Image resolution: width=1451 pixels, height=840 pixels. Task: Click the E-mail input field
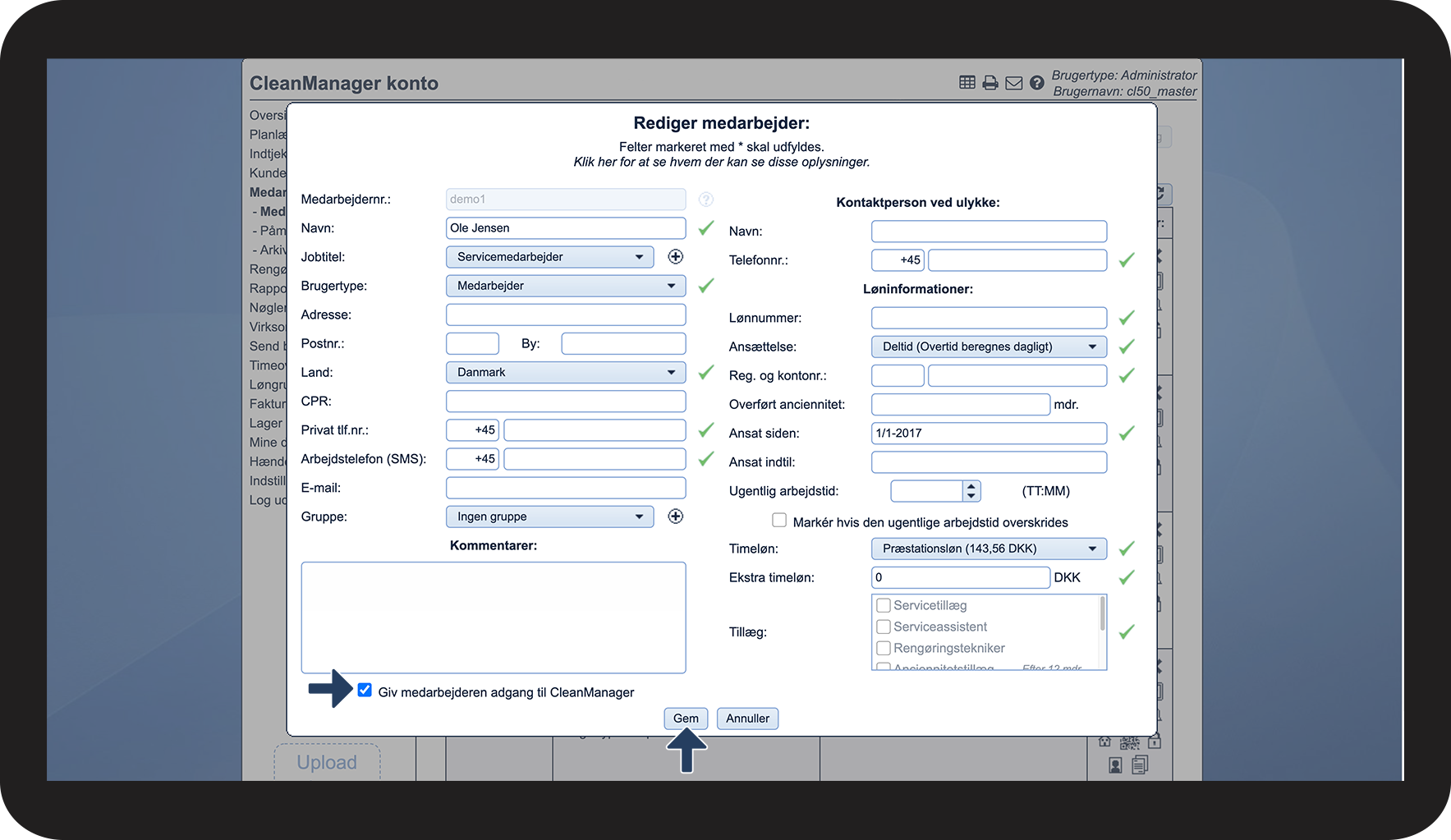coord(566,488)
